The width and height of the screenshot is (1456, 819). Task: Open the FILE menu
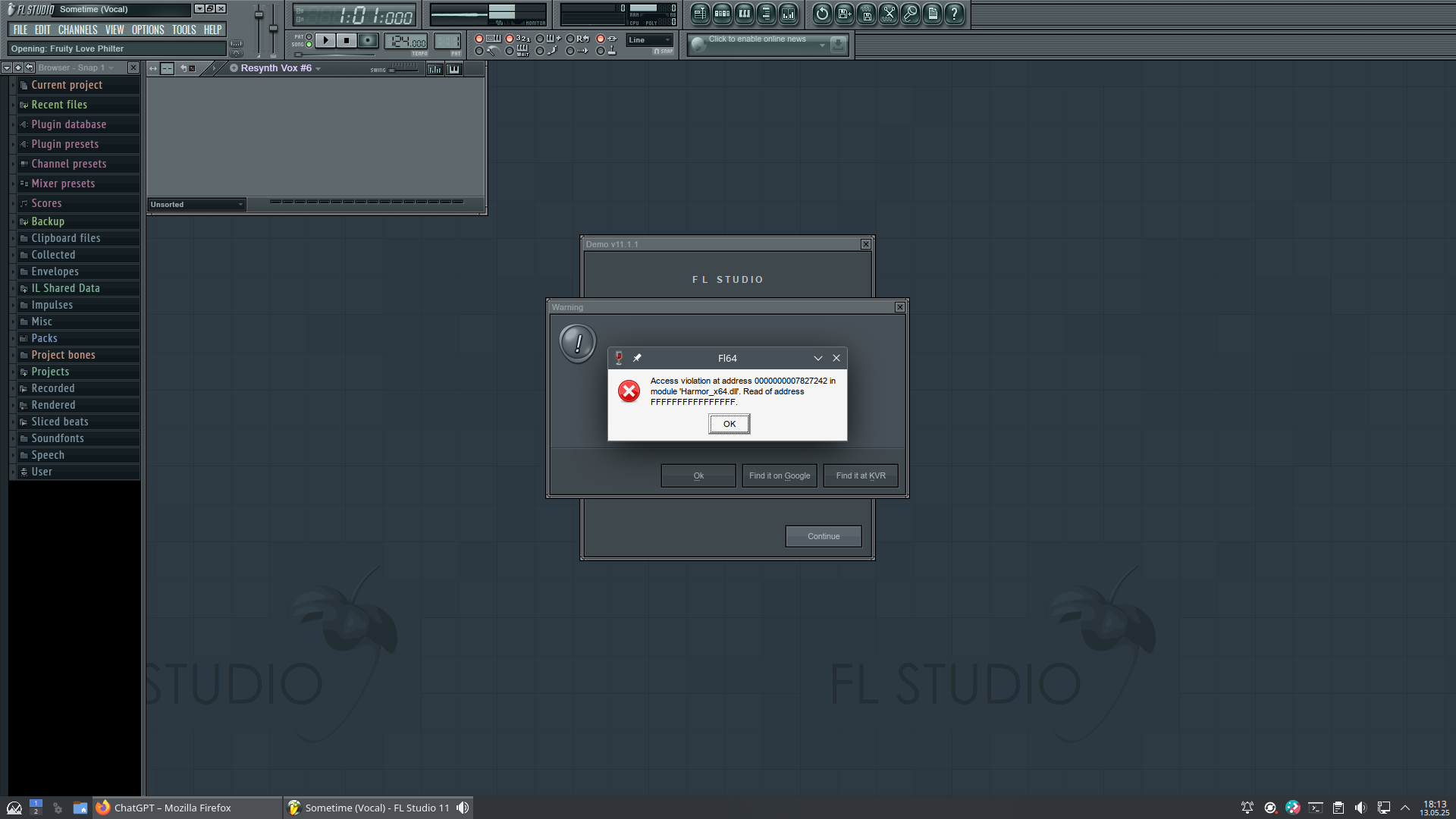tap(20, 30)
